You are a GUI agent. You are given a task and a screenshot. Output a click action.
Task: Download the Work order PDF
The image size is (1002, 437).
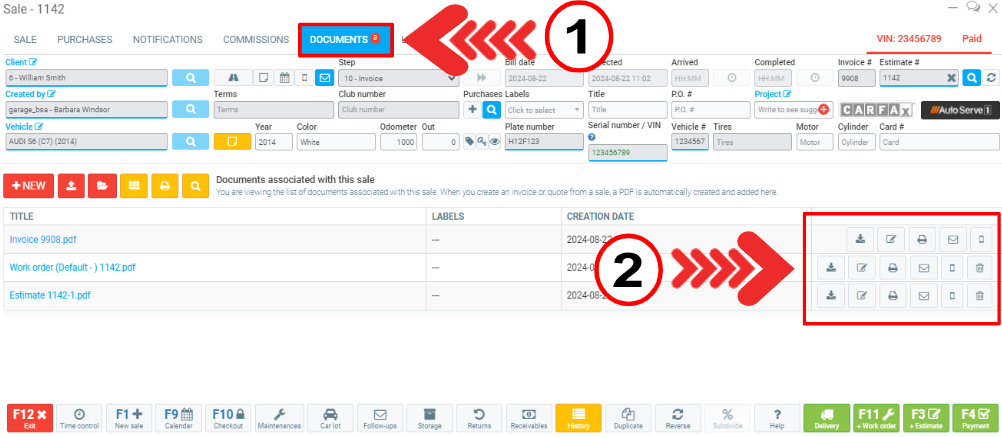(831, 267)
